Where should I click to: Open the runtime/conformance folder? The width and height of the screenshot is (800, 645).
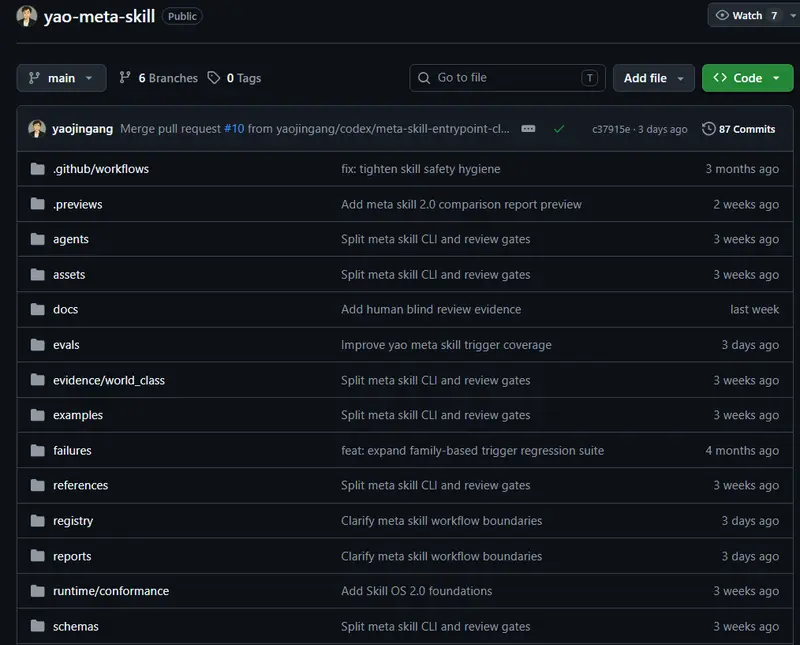111,591
